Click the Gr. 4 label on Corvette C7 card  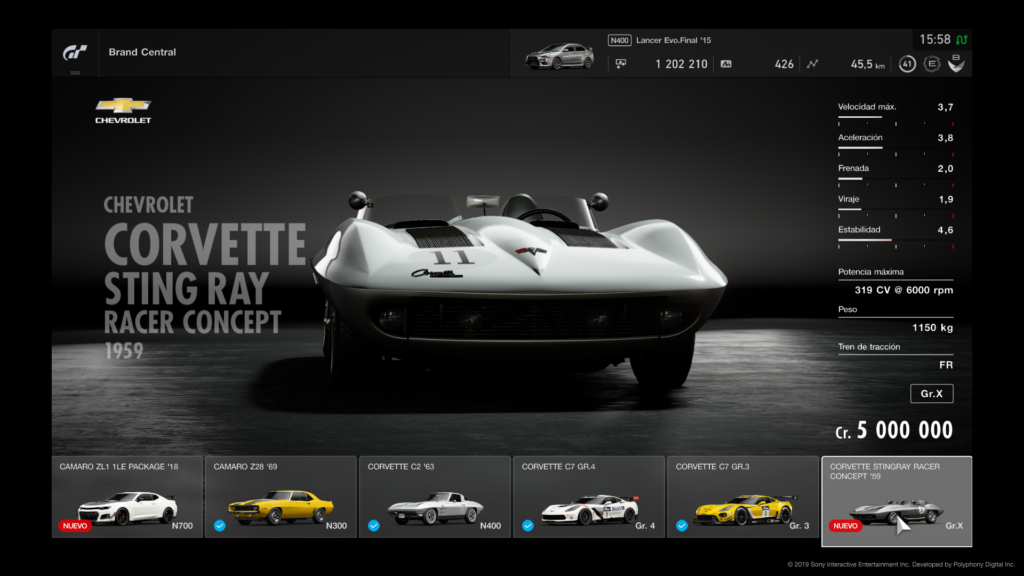645,526
